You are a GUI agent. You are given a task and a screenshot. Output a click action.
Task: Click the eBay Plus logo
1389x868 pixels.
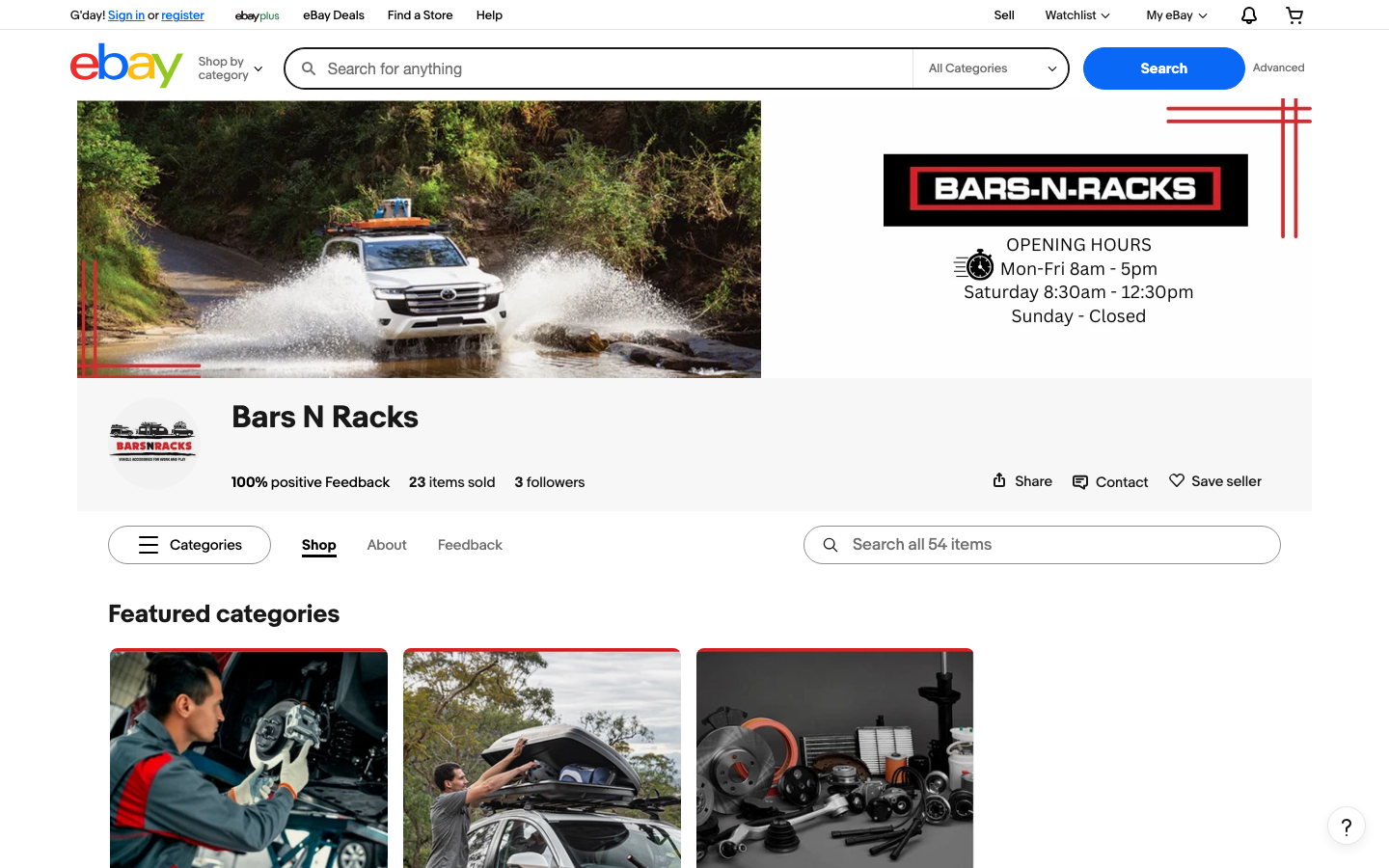(x=257, y=15)
